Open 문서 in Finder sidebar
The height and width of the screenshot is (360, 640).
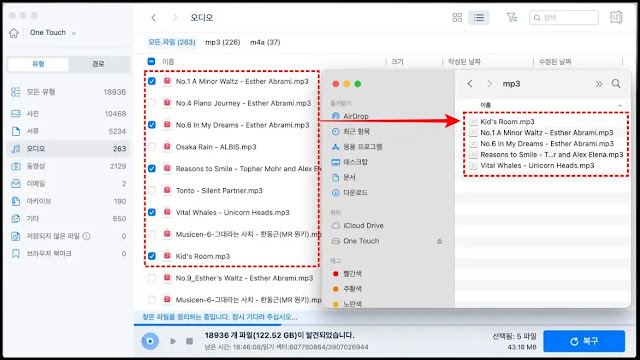pyautogui.click(x=343, y=177)
